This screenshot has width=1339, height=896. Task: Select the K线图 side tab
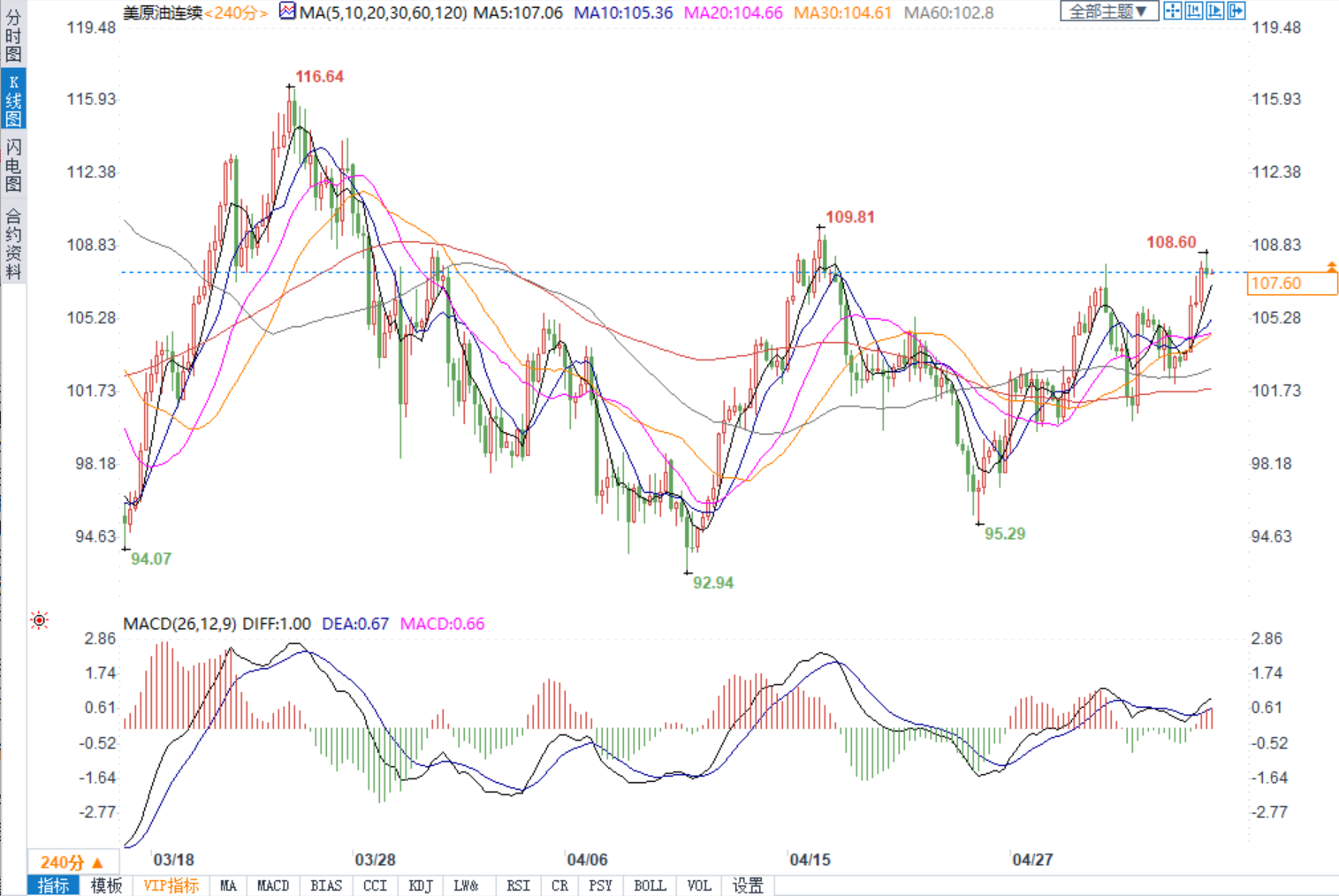(x=13, y=101)
